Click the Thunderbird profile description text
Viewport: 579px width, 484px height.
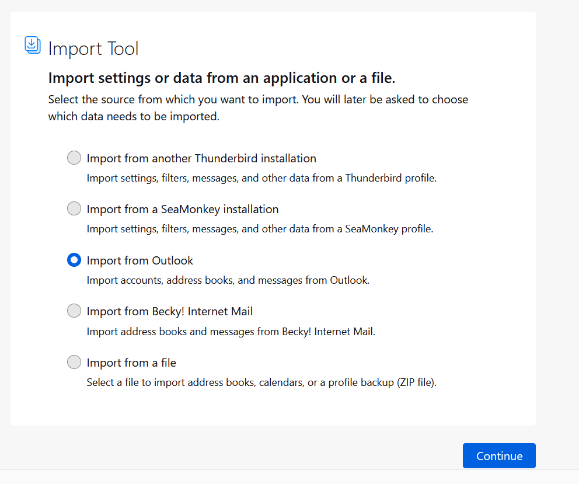[x=261, y=178]
